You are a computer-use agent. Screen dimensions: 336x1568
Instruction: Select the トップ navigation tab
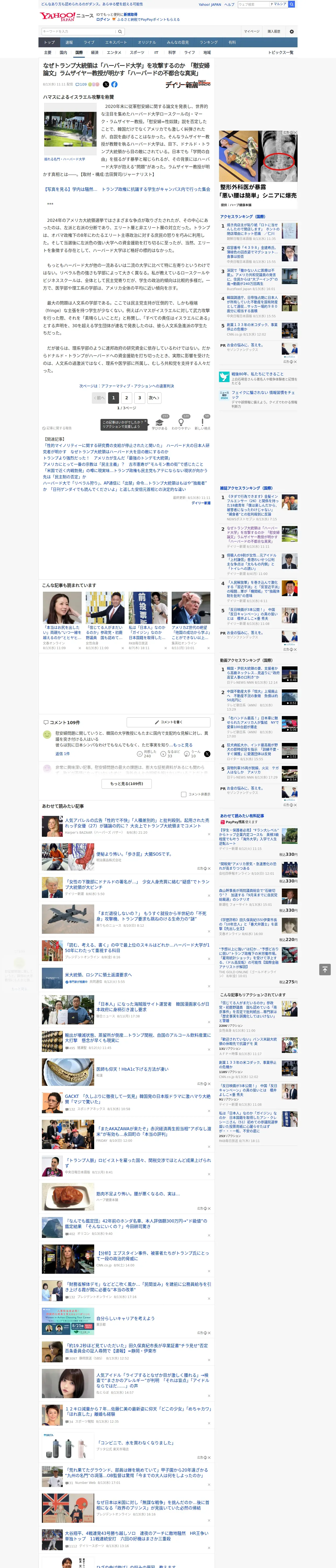pos(49,43)
